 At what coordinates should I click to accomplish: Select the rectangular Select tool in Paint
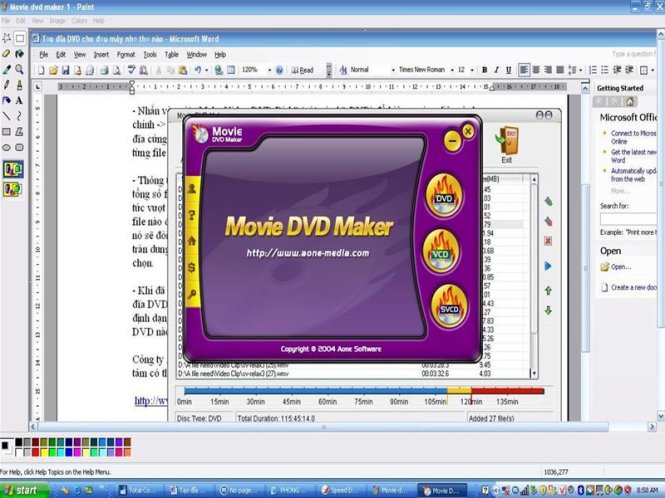pos(20,38)
